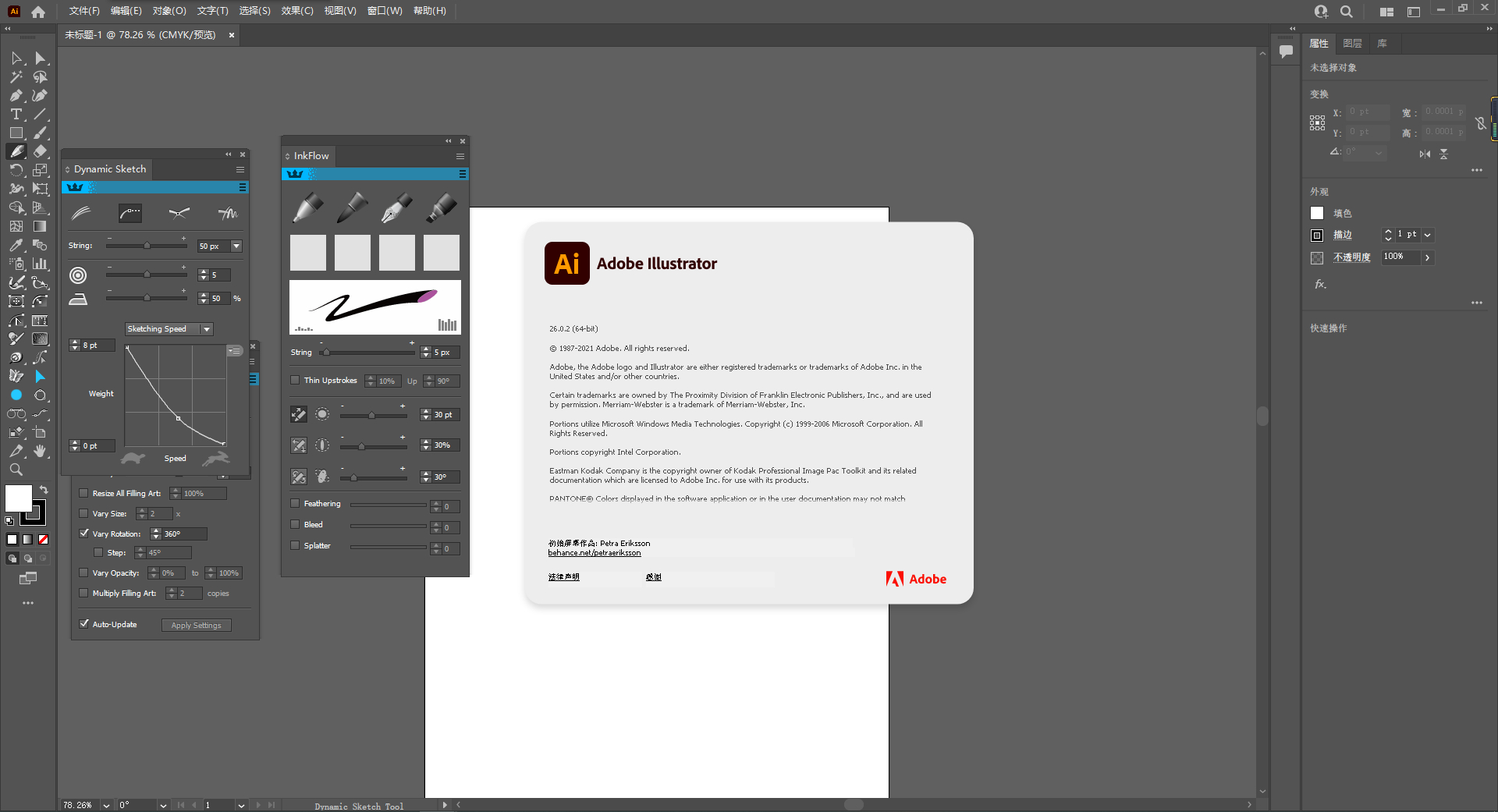Image resolution: width=1498 pixels, height=812 pixels.
Task: Click the 不透明度 opacity link
Action: click(x=1352, y=257)
